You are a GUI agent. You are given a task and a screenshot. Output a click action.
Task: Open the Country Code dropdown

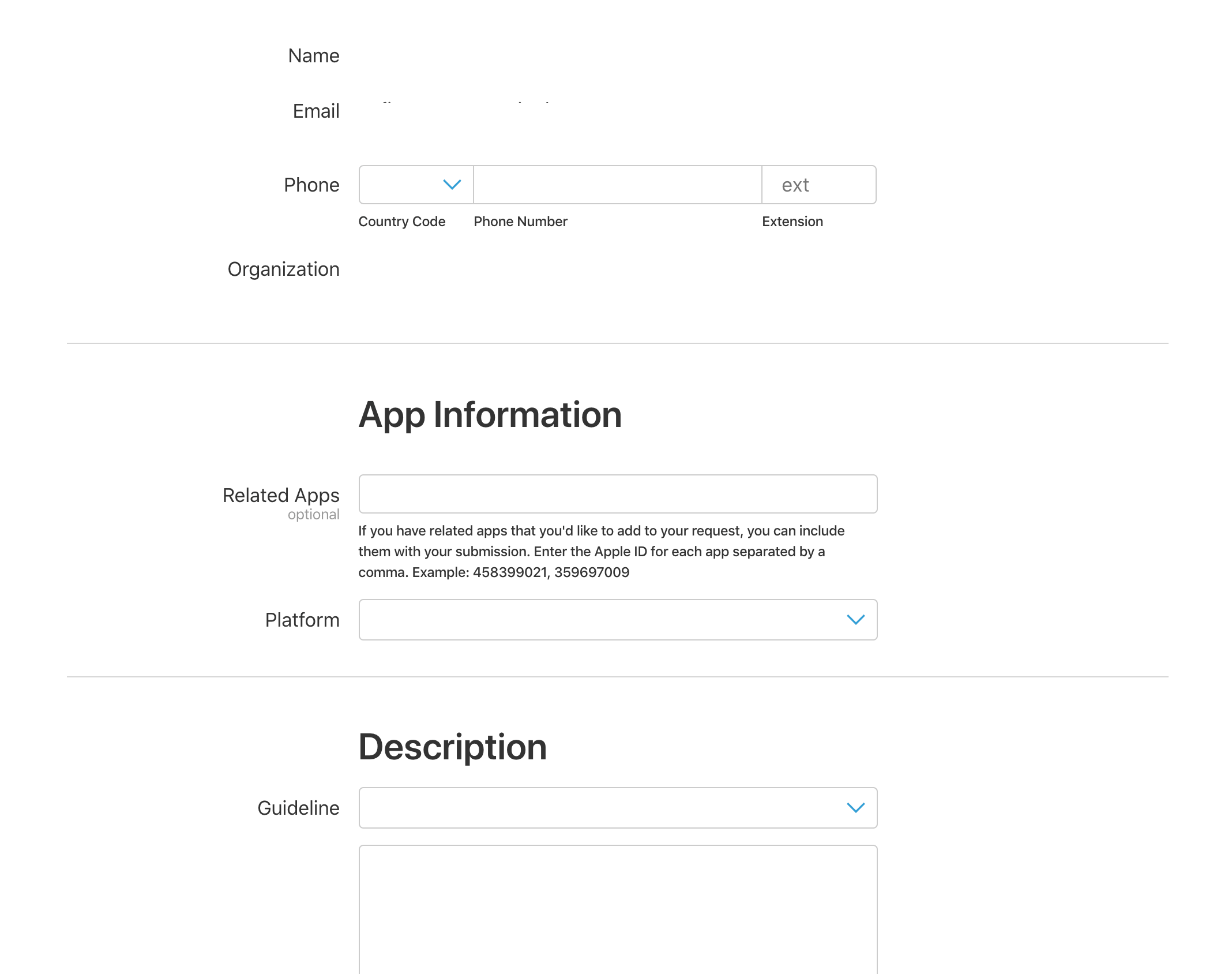tap(414, 185)
